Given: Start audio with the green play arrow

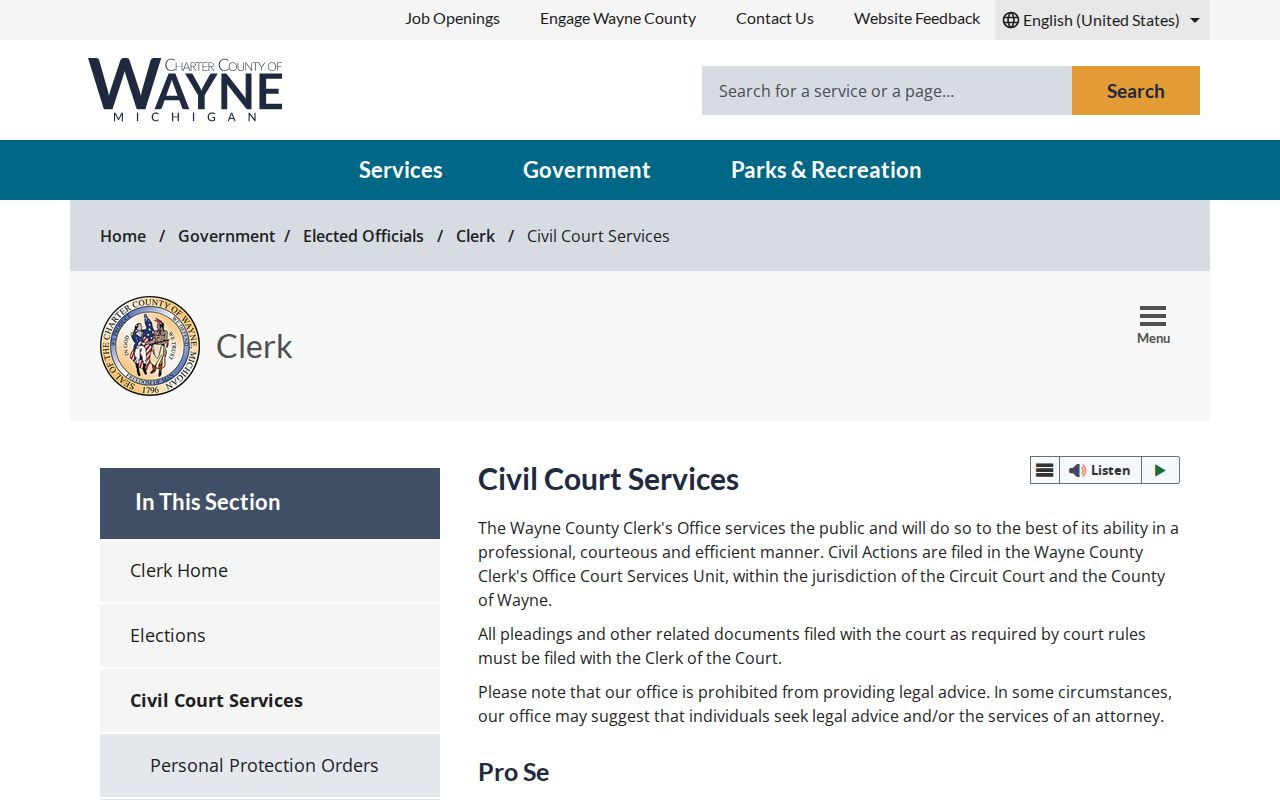Looking at the screenshot, I should coord(1160,470).
